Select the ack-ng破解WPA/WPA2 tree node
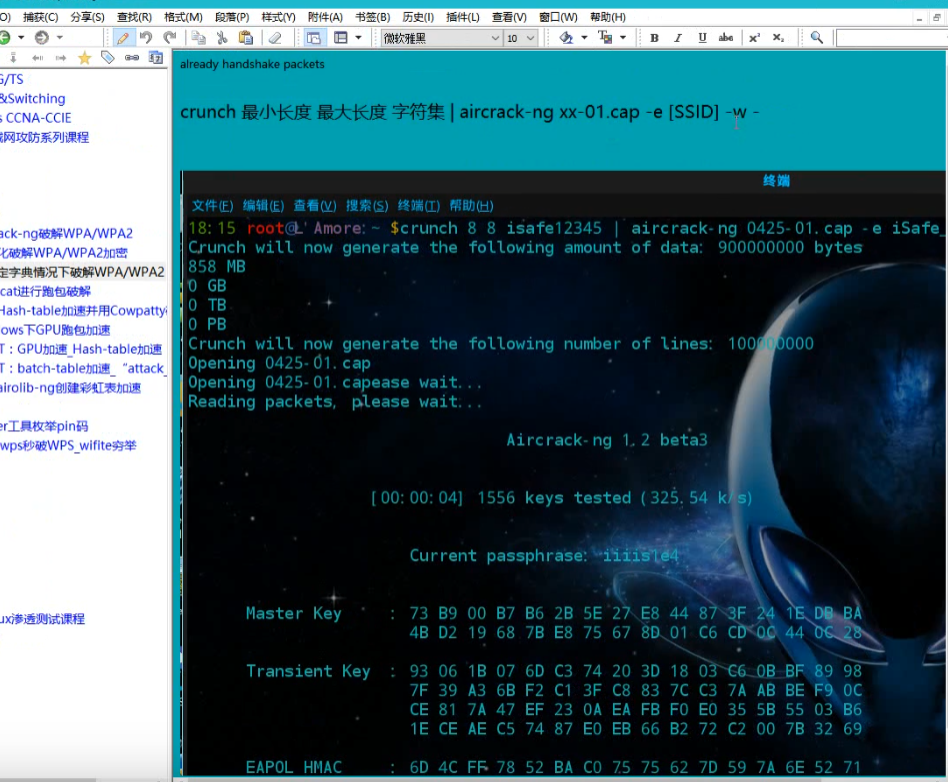 coord(67,233)
